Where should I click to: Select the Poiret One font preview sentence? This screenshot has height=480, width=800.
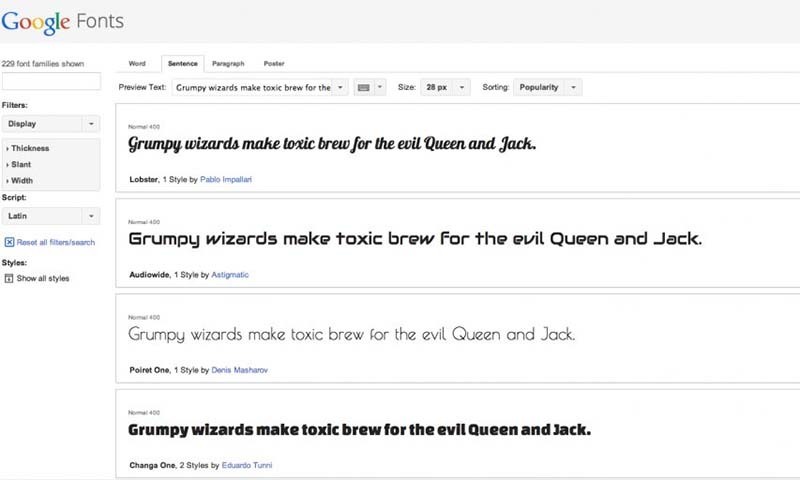(x=352, y=335)
